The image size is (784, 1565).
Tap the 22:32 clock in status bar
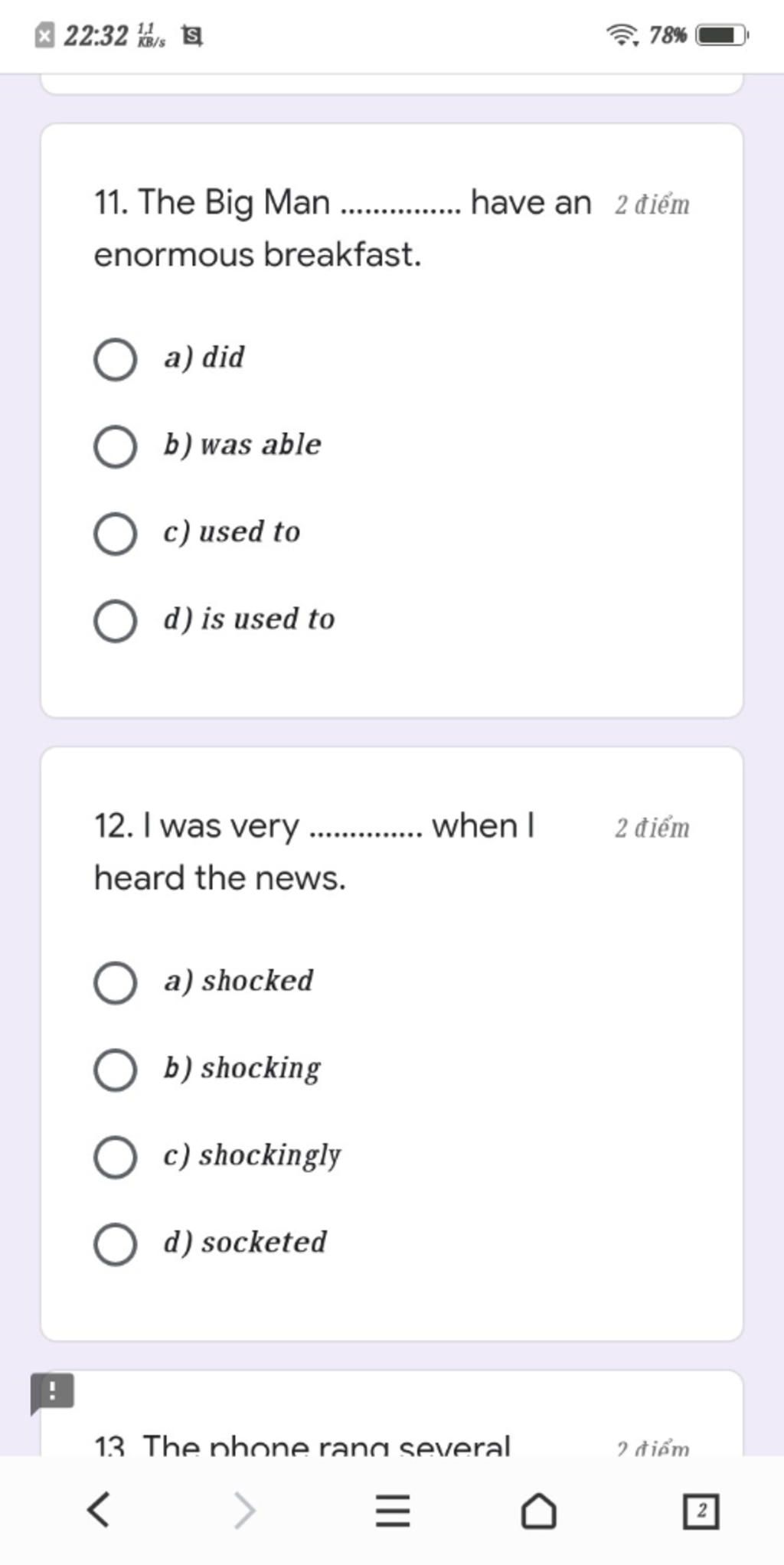tap(95, 35)
